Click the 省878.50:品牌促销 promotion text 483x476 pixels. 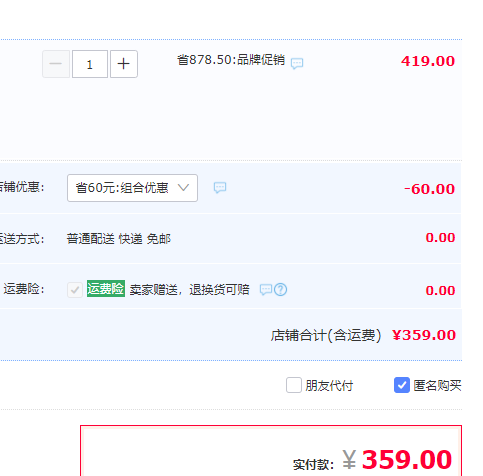(x=231, y=60)
